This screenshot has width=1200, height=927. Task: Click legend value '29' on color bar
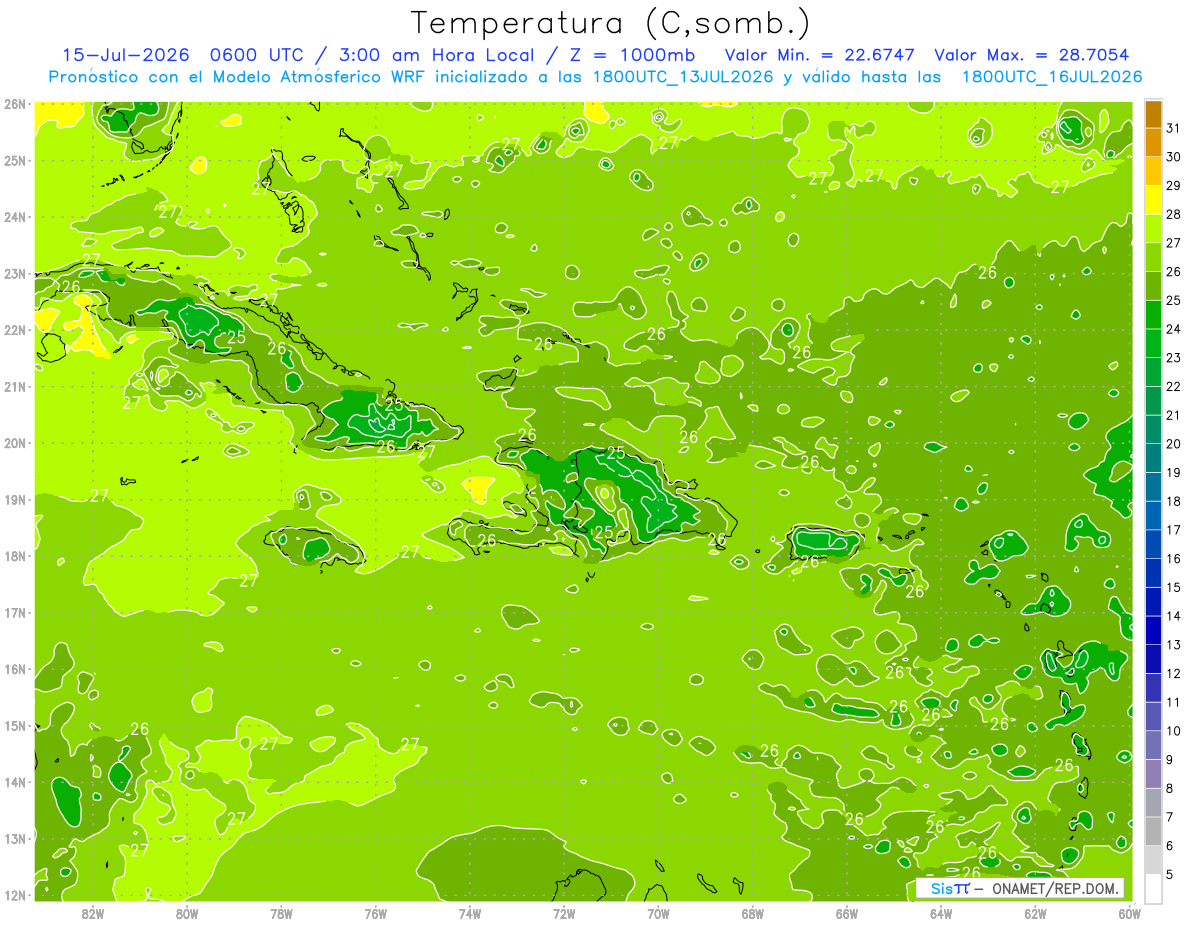(x=1174, y=186)
